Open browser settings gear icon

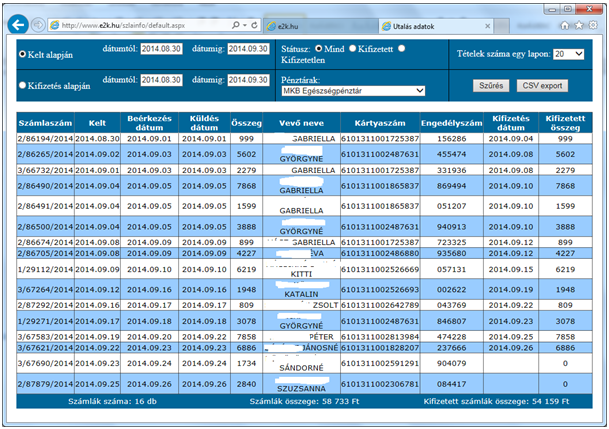(x=593, y=26)
